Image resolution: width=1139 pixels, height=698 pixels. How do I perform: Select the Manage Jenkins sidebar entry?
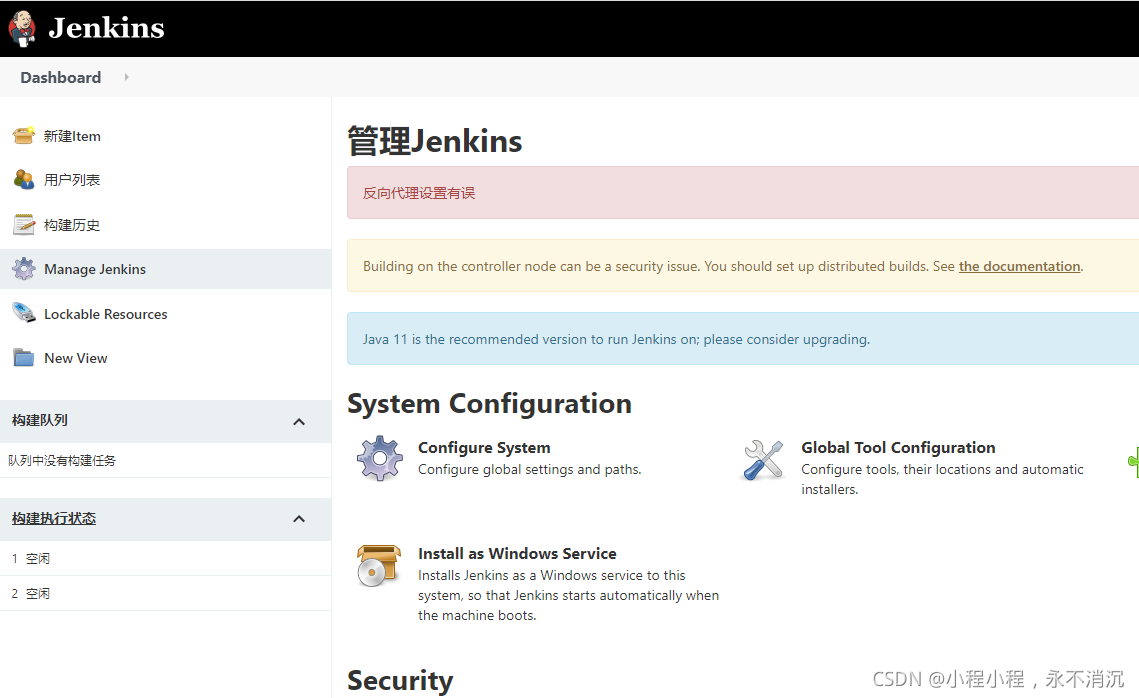coord(166,269)
